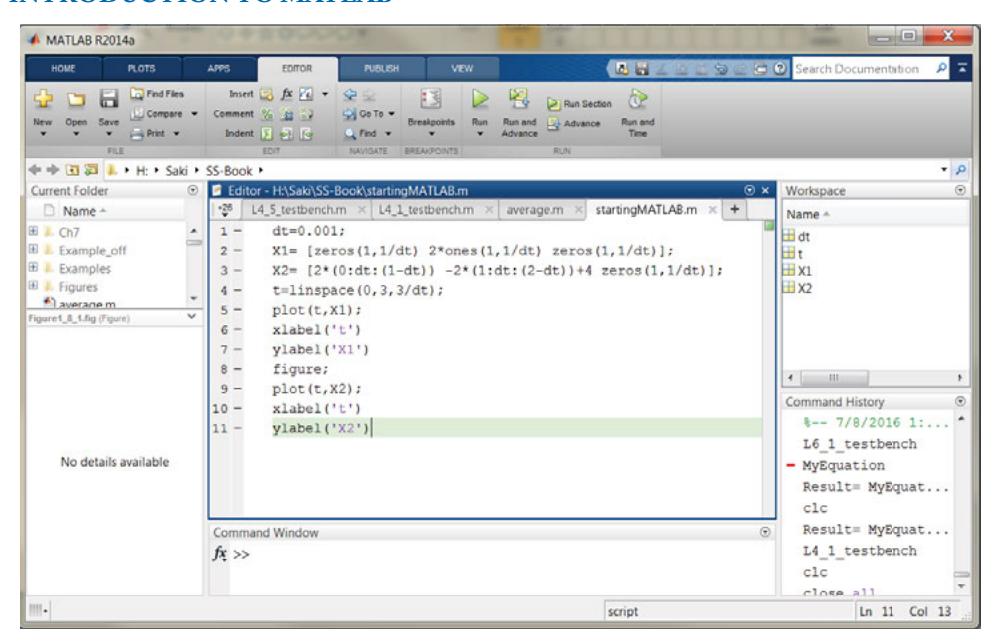Click the up one level folder icon
The width and height of the screenshot is (996, 642).
click(x=73, y=170)
